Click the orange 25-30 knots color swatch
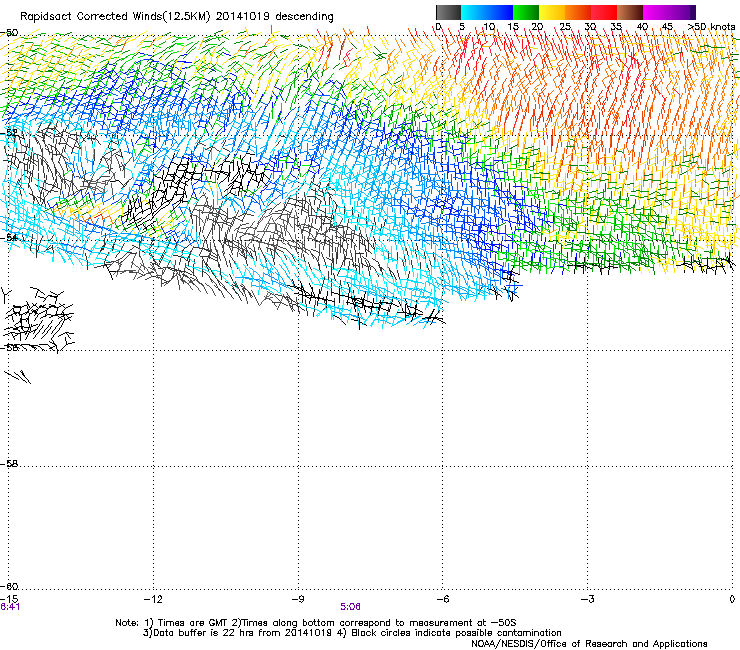740x650 pixels. pos(578,12)
